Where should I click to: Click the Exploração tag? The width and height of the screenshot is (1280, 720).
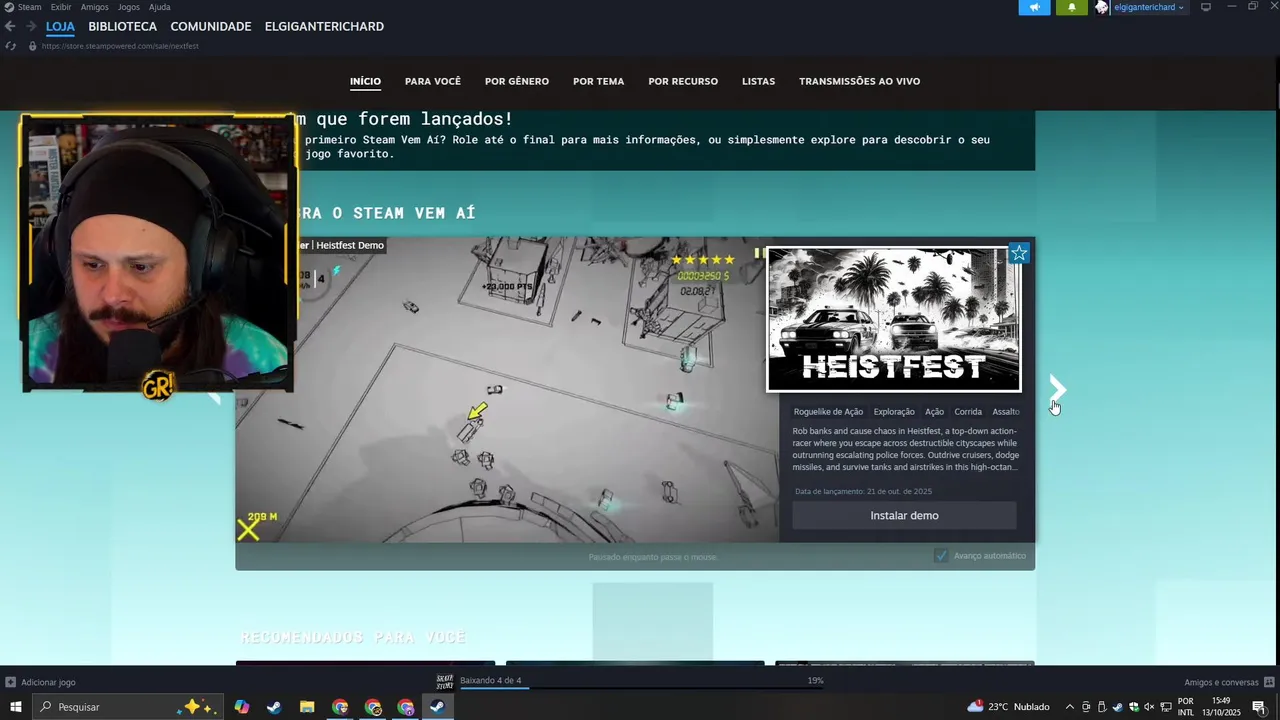pyautogui.click(x=894, y=411)
